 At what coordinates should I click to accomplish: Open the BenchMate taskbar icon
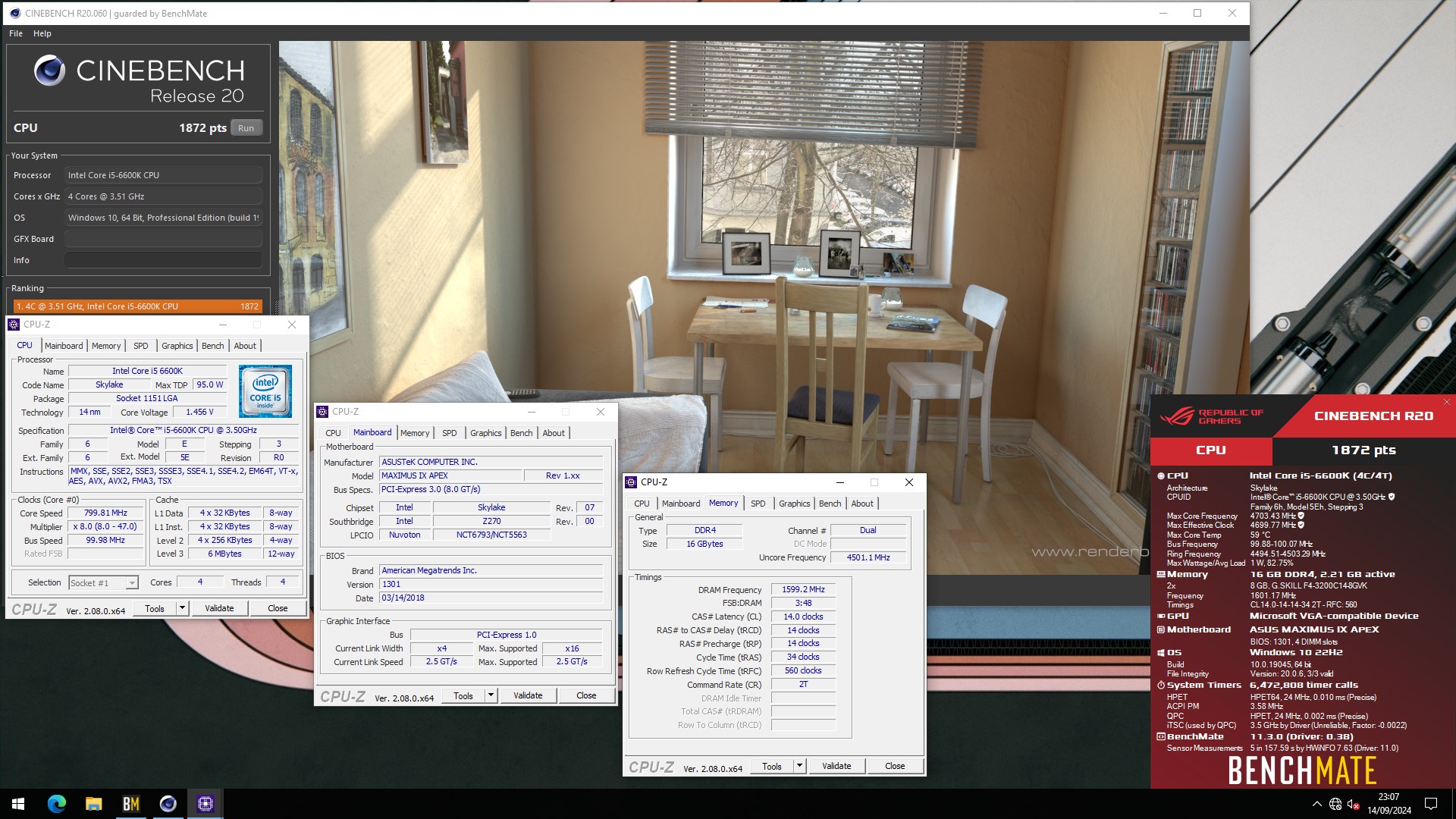pos(130,804)
